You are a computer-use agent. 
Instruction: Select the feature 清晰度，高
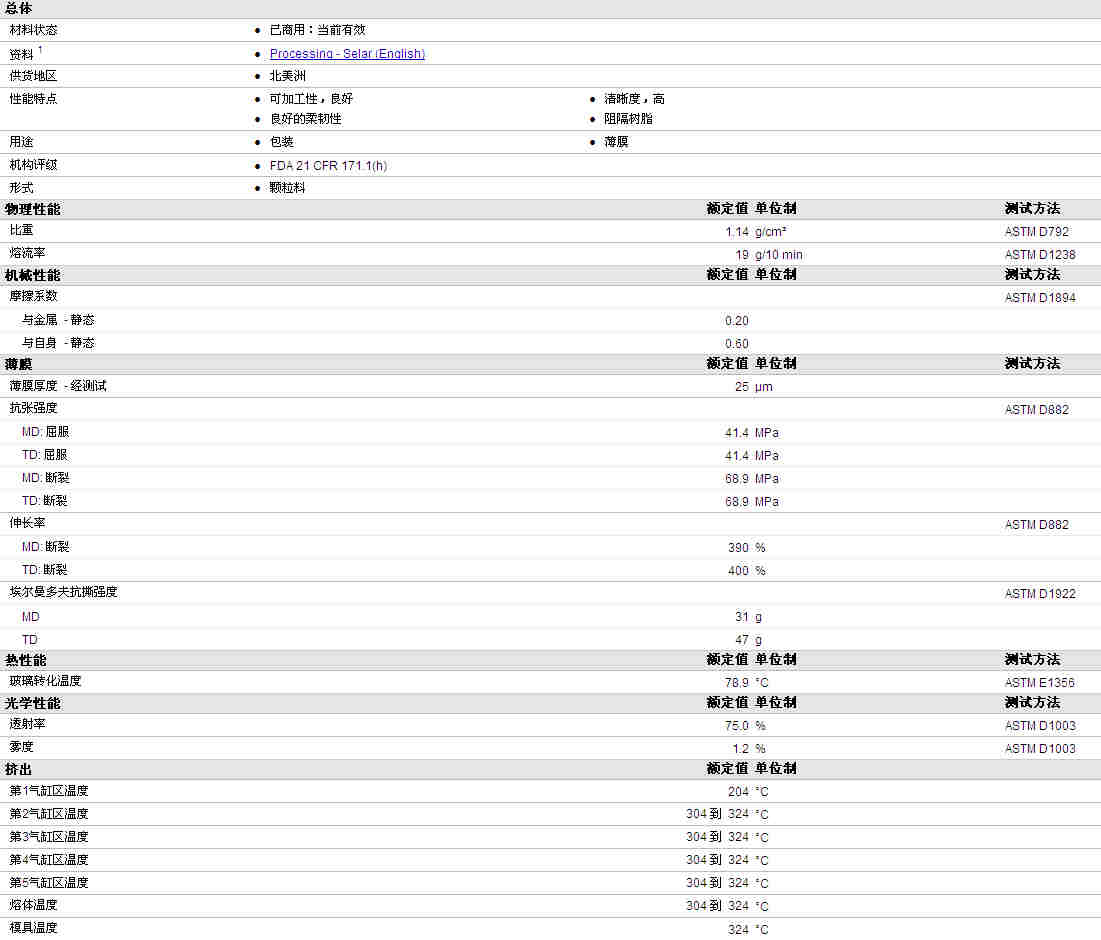pos(634,99)
